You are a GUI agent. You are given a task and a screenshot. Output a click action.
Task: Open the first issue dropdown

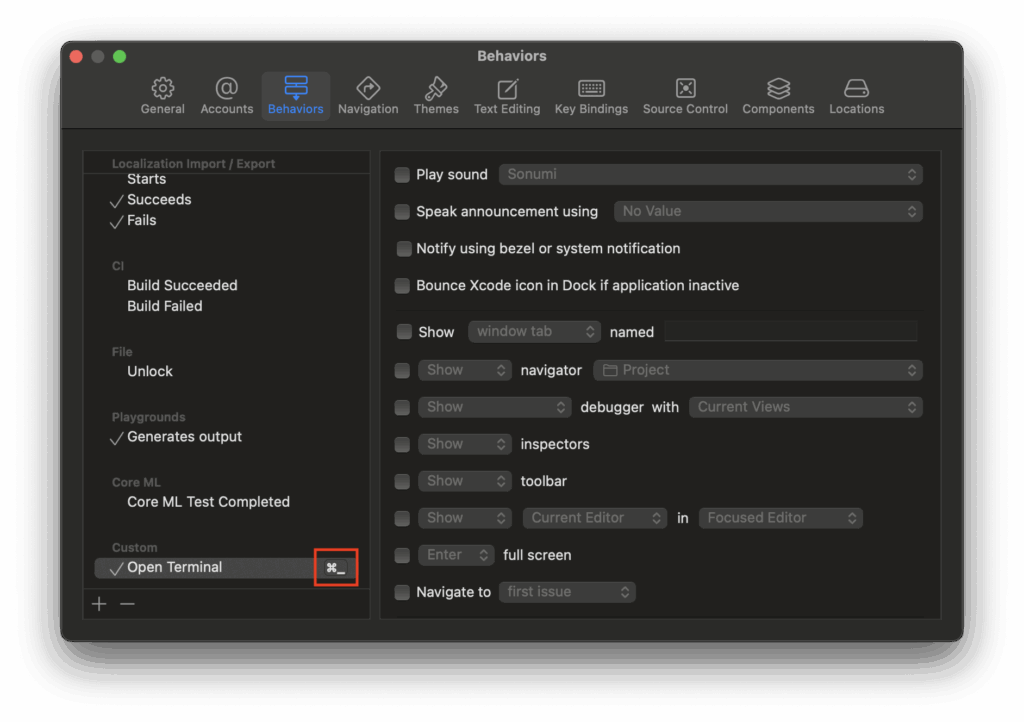tap(567, 592)
